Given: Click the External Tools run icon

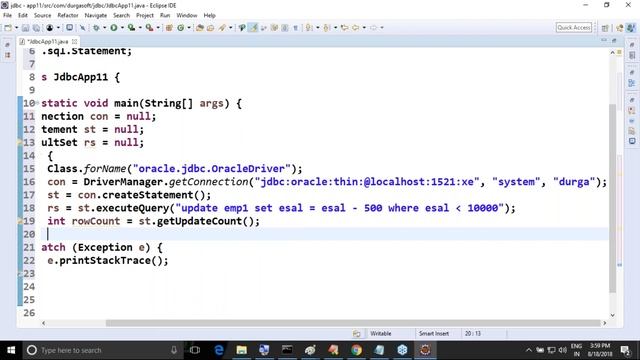Looking at the screenshot, I should click(x=149, y=28).
